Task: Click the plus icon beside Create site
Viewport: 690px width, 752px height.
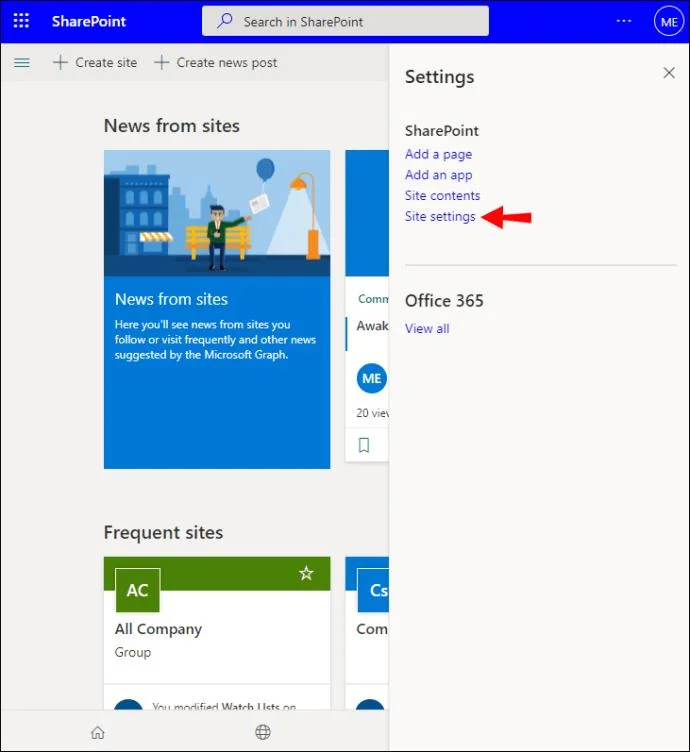Action: coord(60,62)
